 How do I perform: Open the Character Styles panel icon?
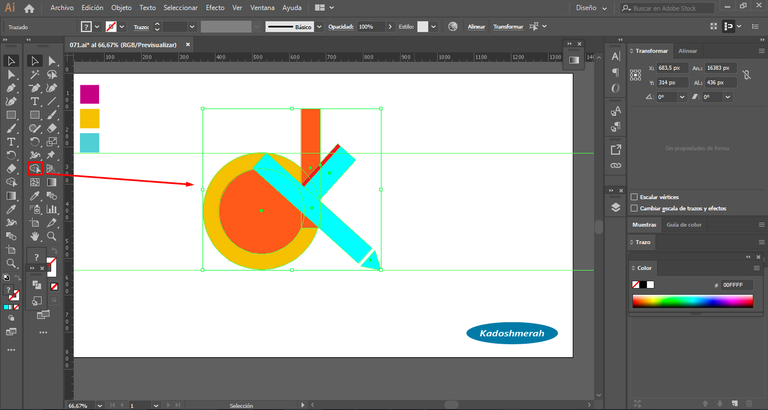pyautogui.click(x=616, y=111)
